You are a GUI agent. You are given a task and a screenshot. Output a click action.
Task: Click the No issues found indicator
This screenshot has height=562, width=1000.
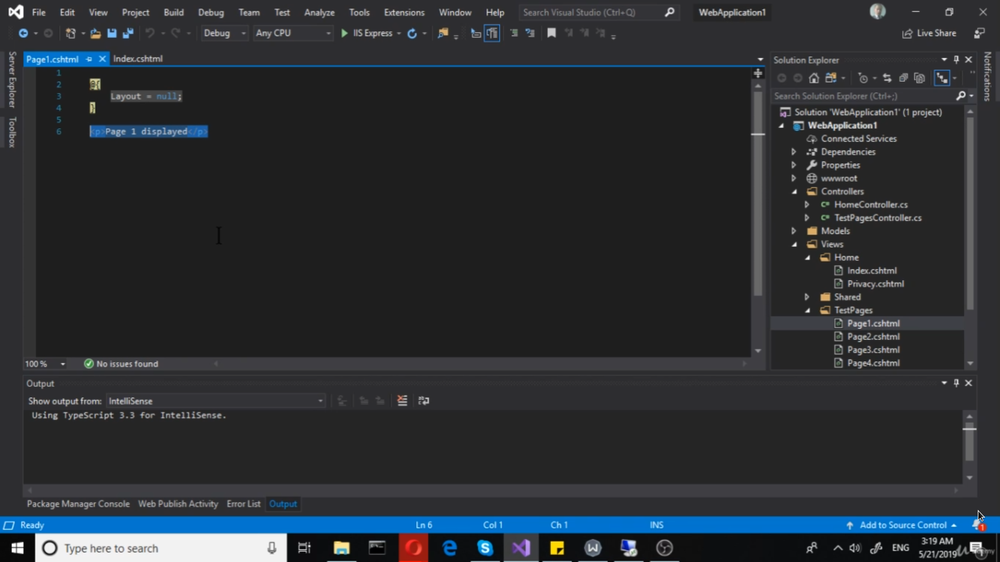coord(121,364)
